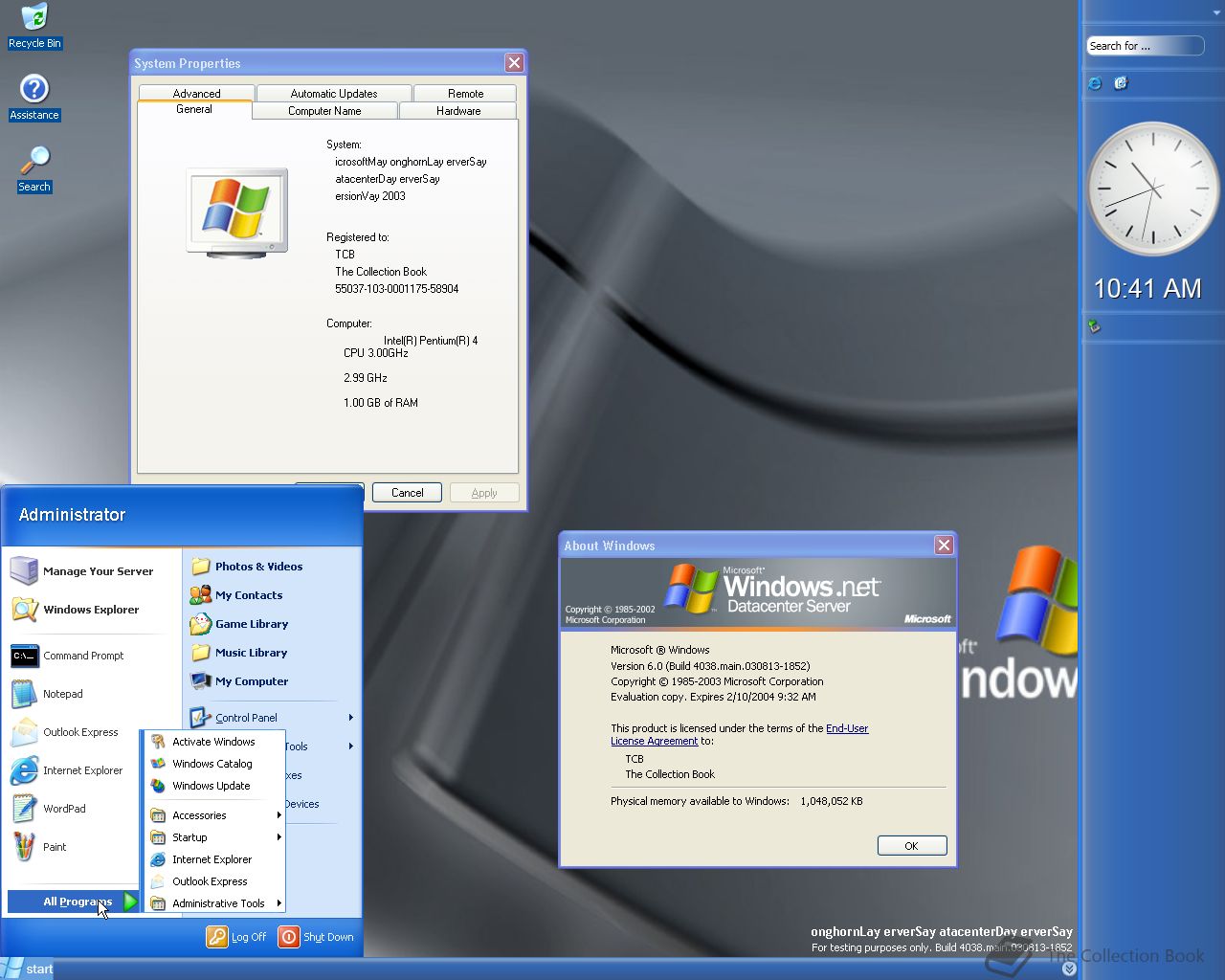Open the Remote tab
The height and width of the screenshot is (980, 1225).
[465, 94]
